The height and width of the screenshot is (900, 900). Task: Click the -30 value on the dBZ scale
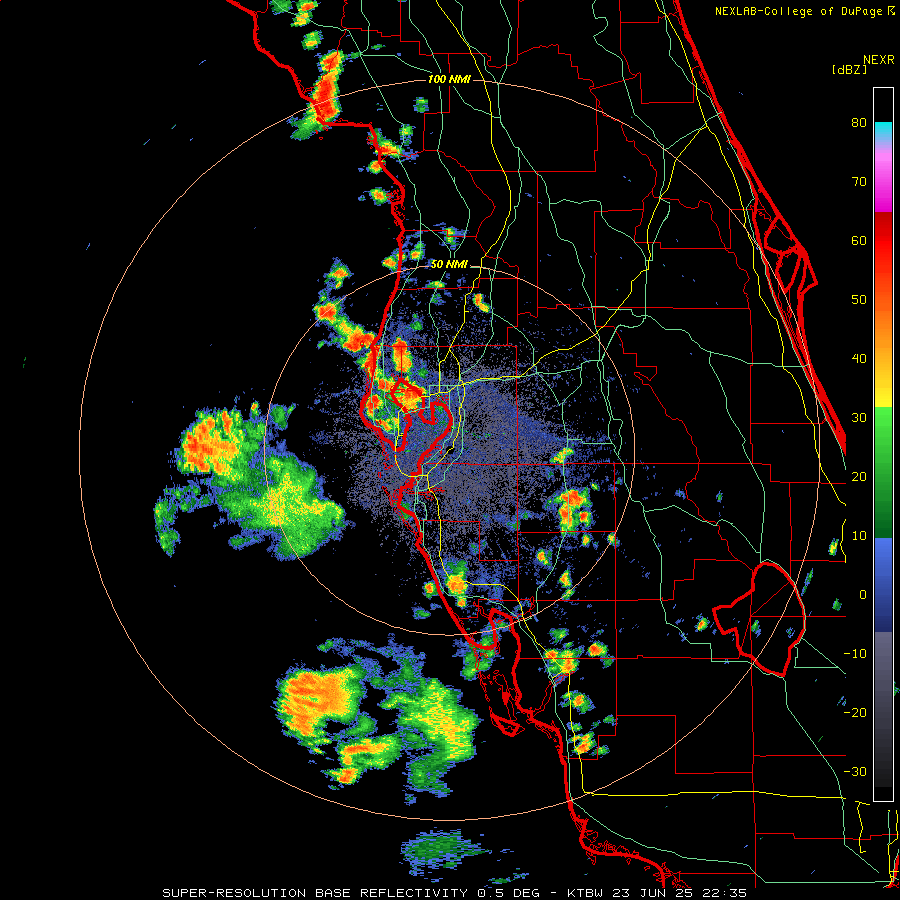click(855, 772)
